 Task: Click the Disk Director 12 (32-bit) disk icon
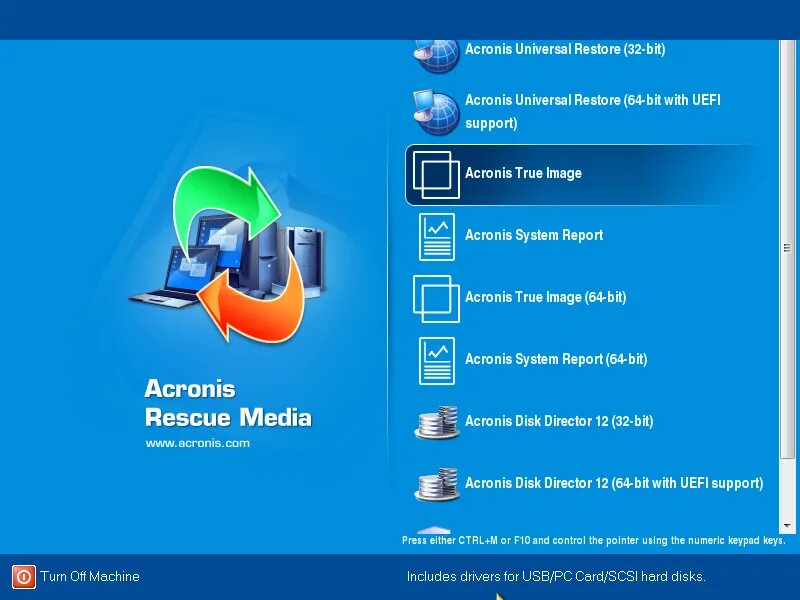click(437, 422)
